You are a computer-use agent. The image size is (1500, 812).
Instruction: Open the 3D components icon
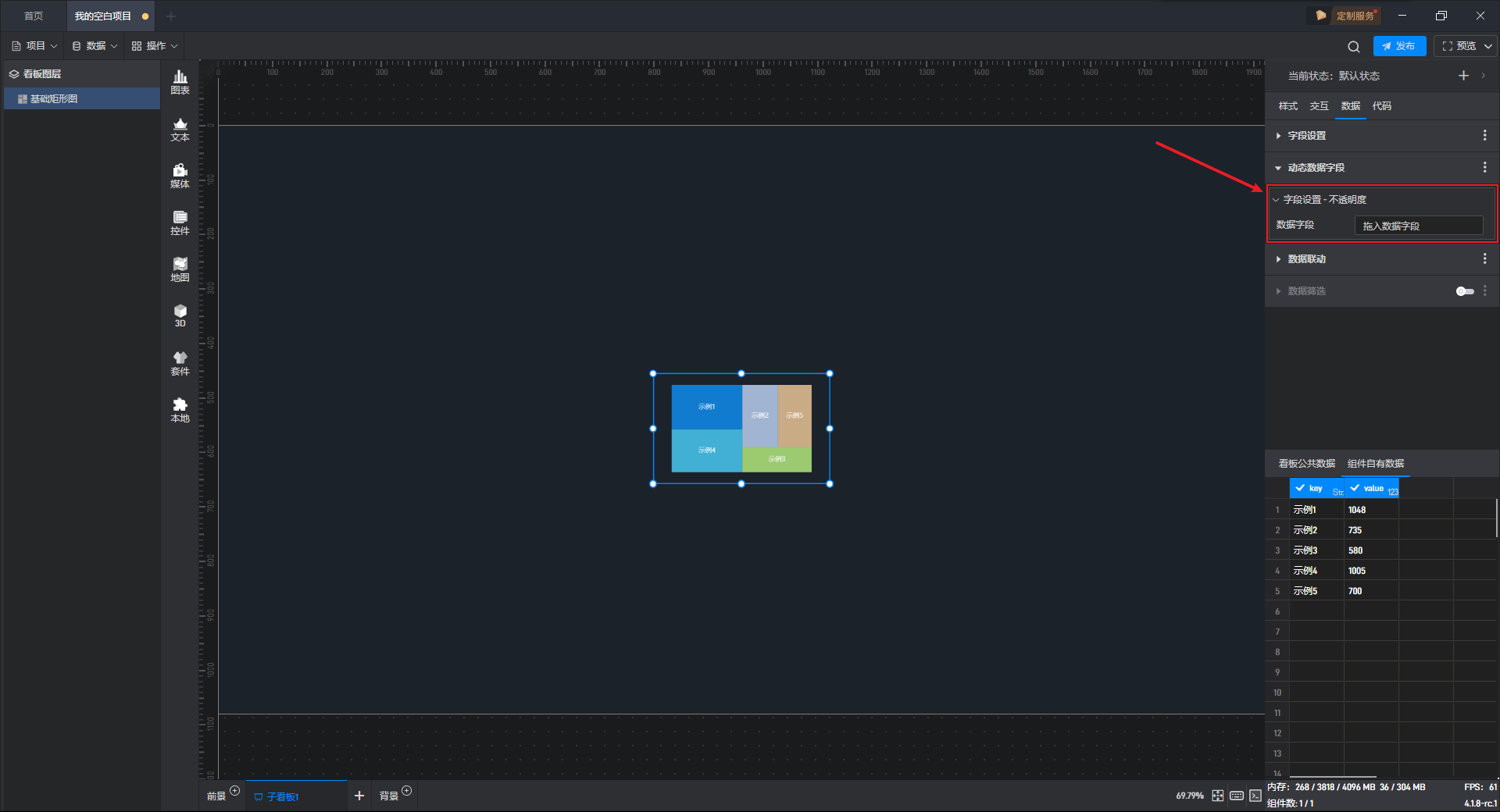[180, 315]
